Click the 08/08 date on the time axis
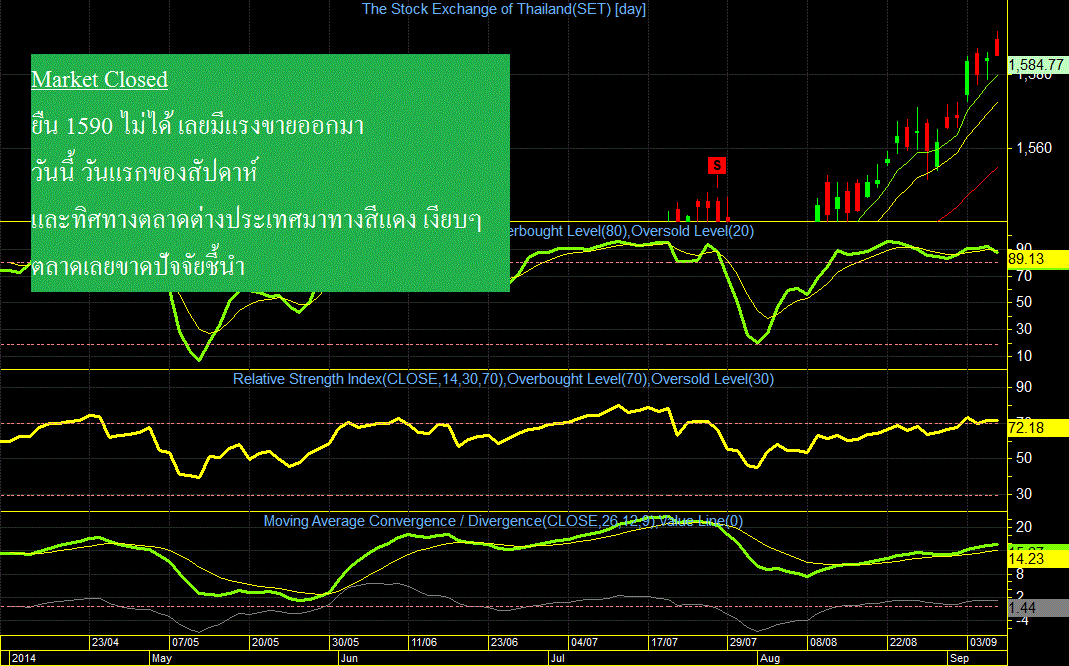The width and height of the screenshot is (1069, 666). click(824, 642)
